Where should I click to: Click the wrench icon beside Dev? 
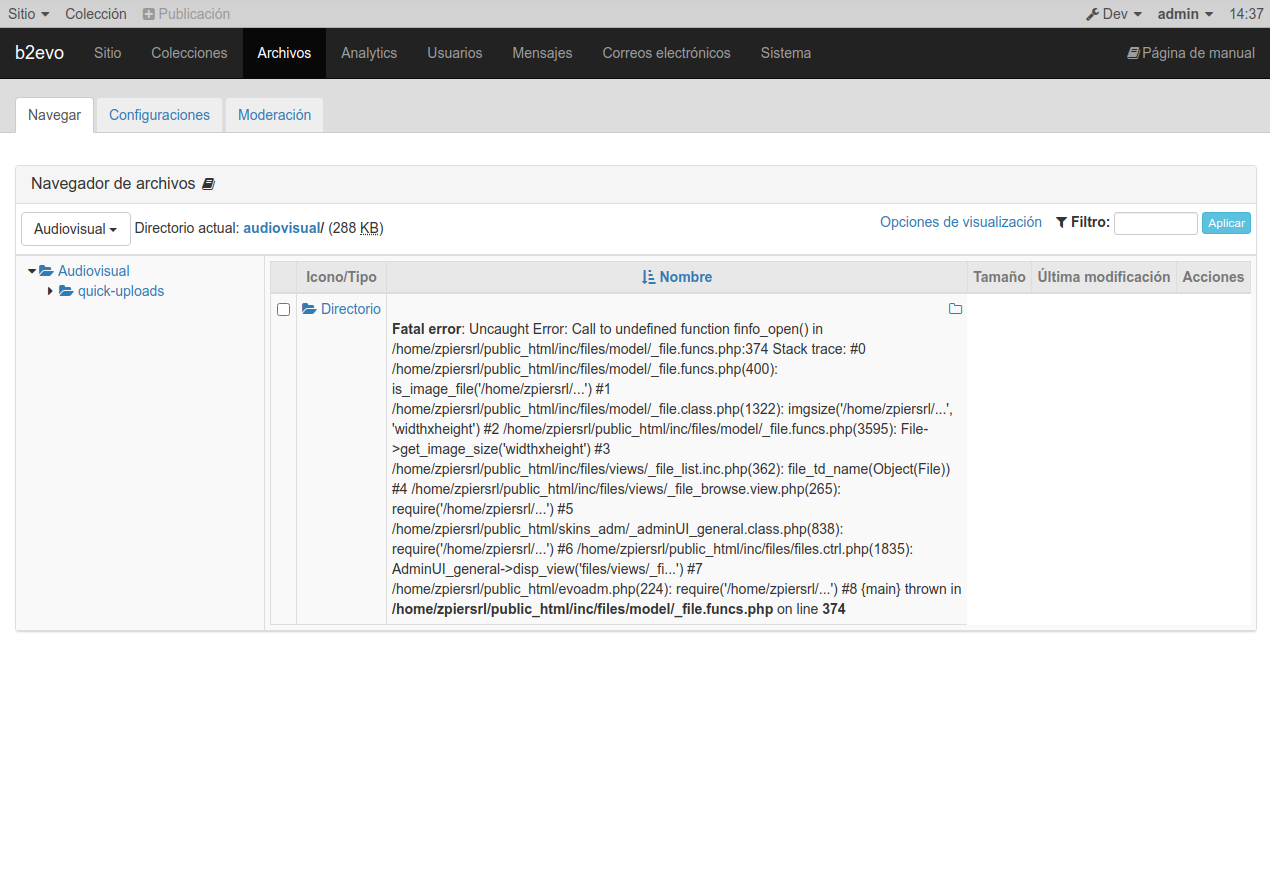pos(1092,14)
